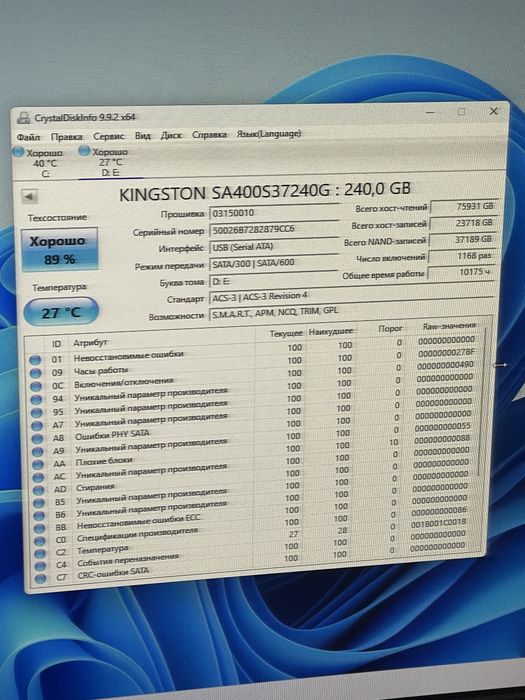
Task: Open the Файл menu
Action: tap(28, 137)
